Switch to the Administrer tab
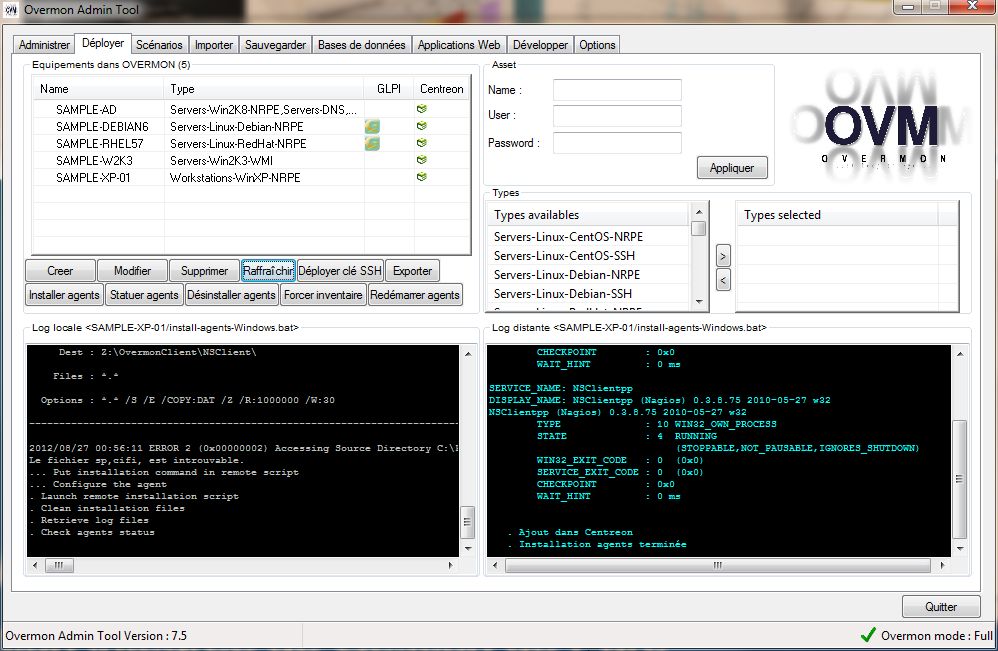This screenshot has height=651, width=998. (x=44, y=45)
